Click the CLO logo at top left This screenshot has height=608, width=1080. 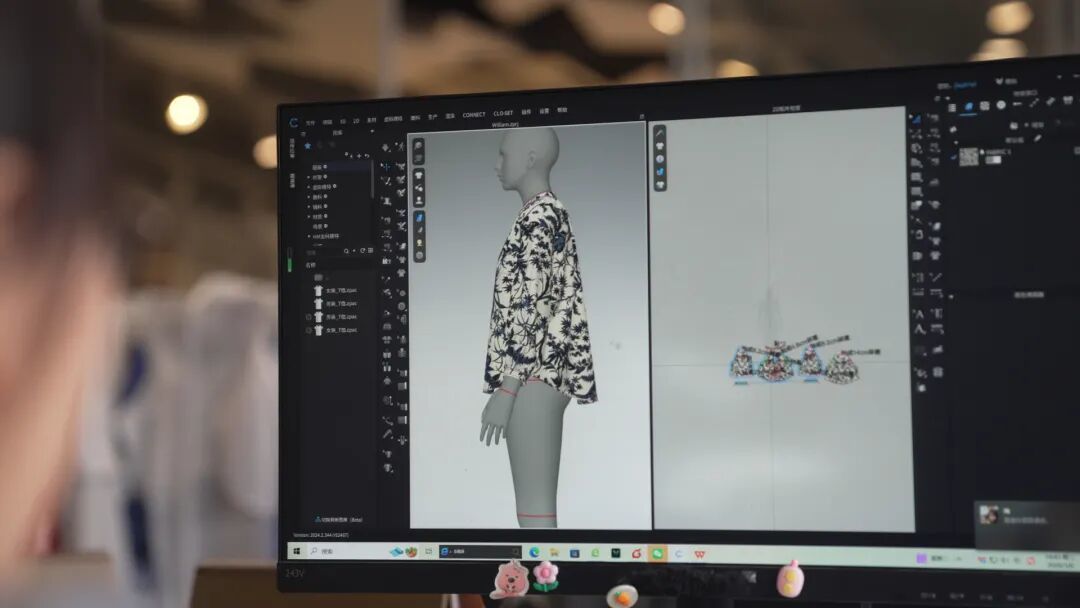pos(294,123)
